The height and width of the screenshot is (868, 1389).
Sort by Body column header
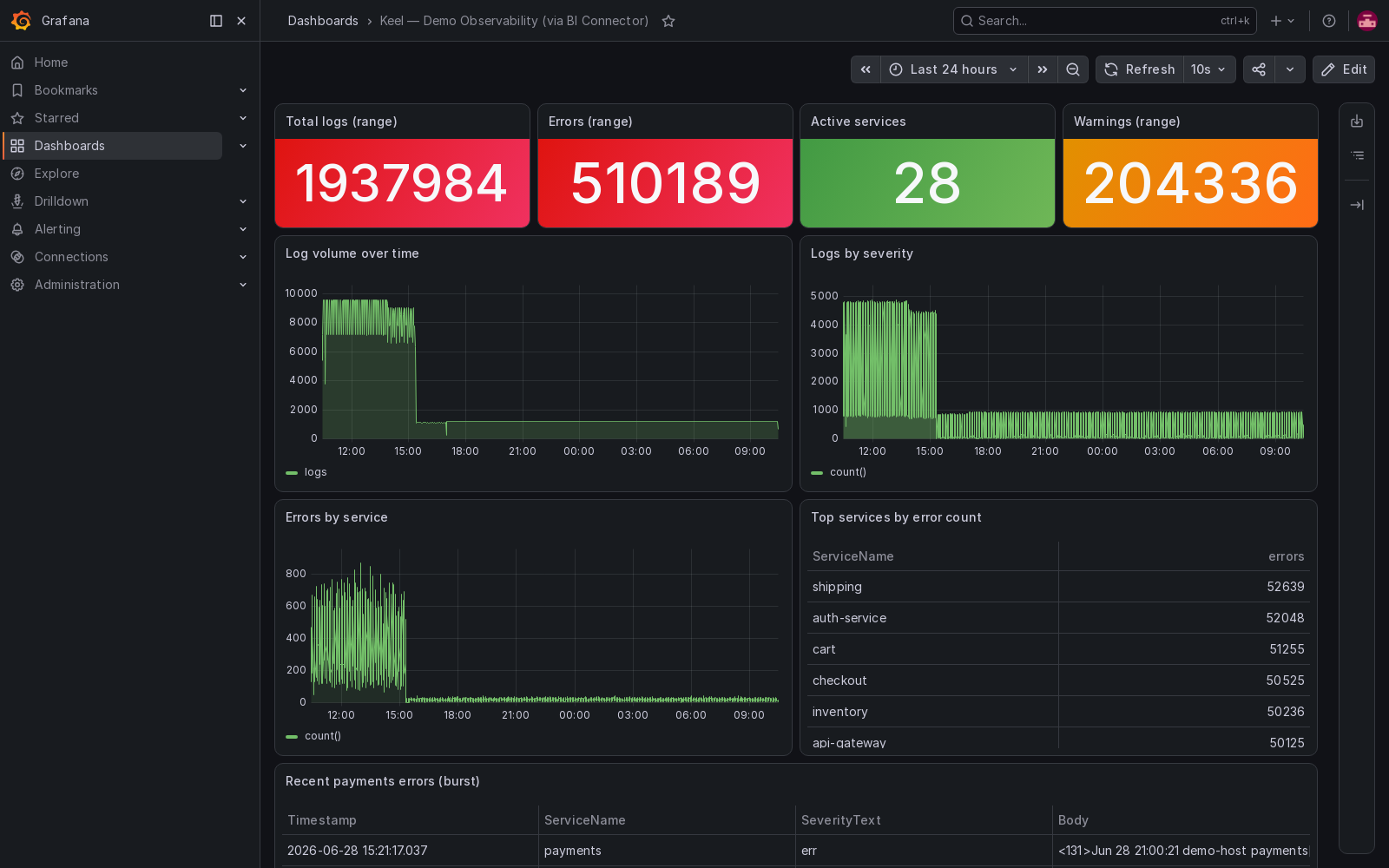[x=1073, y=820]
